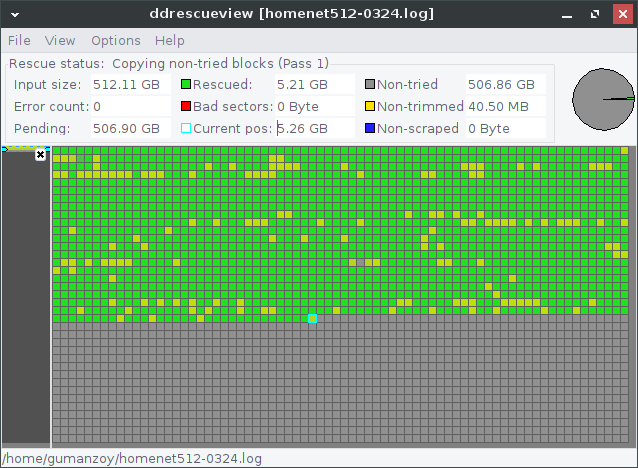Image resolution: width=638 pixels, height=468 pixels.
Task: Select the cyan-outlined current position block
Action: coord(312,318)
